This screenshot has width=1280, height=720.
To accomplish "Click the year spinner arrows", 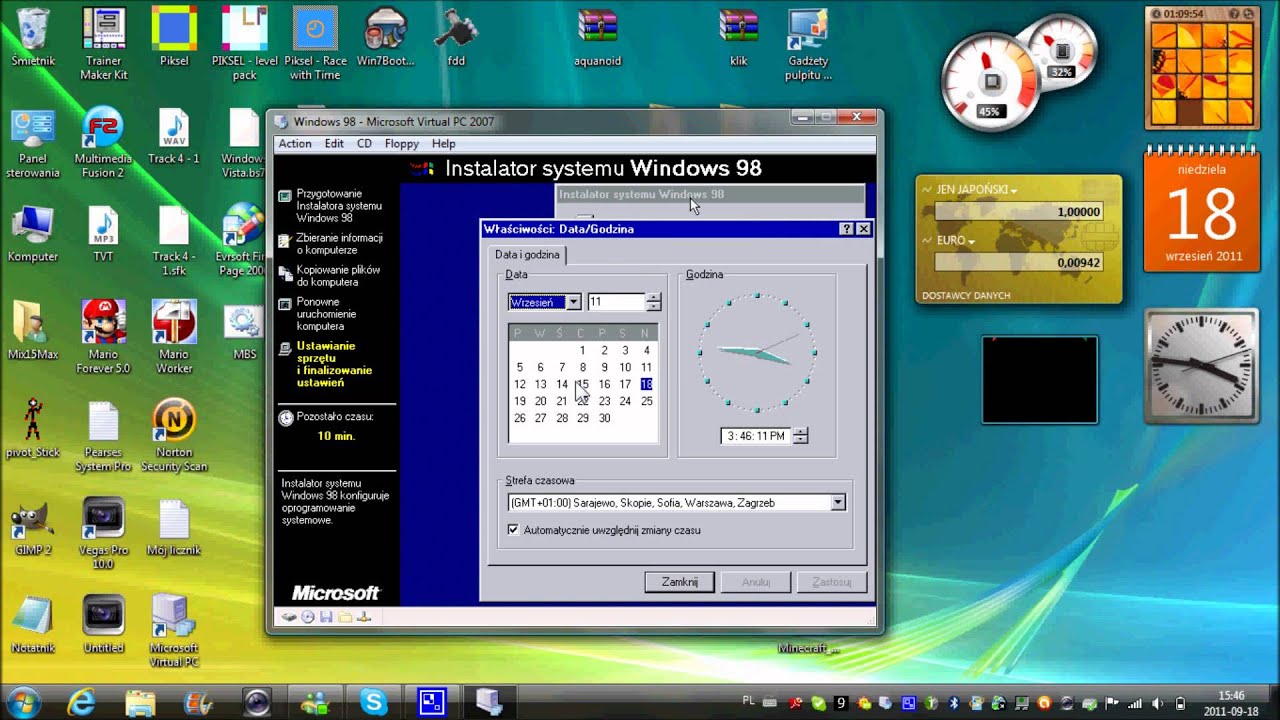I will click(x=653, y=302).
